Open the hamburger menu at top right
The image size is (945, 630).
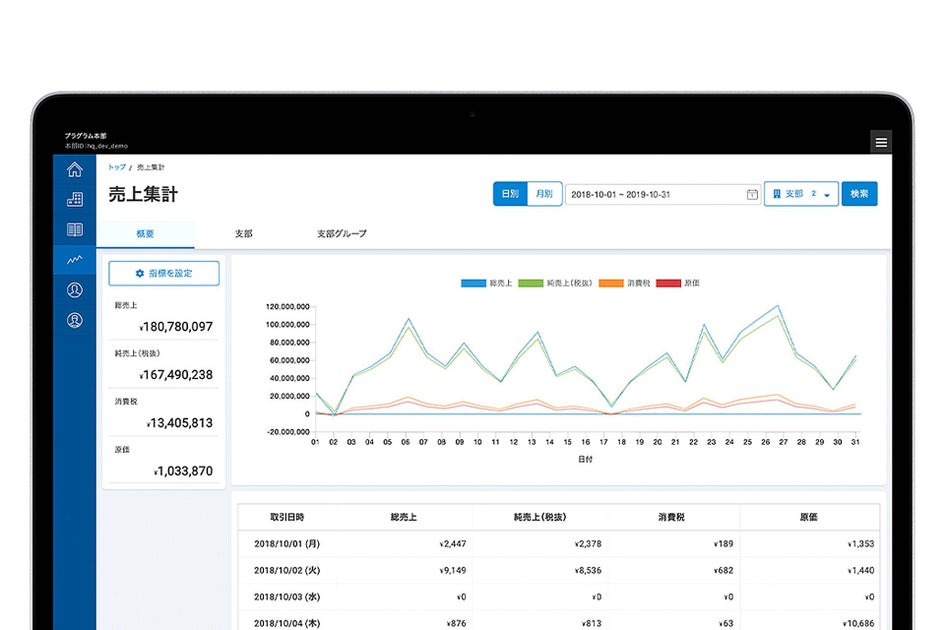click(x=881, y=142)
